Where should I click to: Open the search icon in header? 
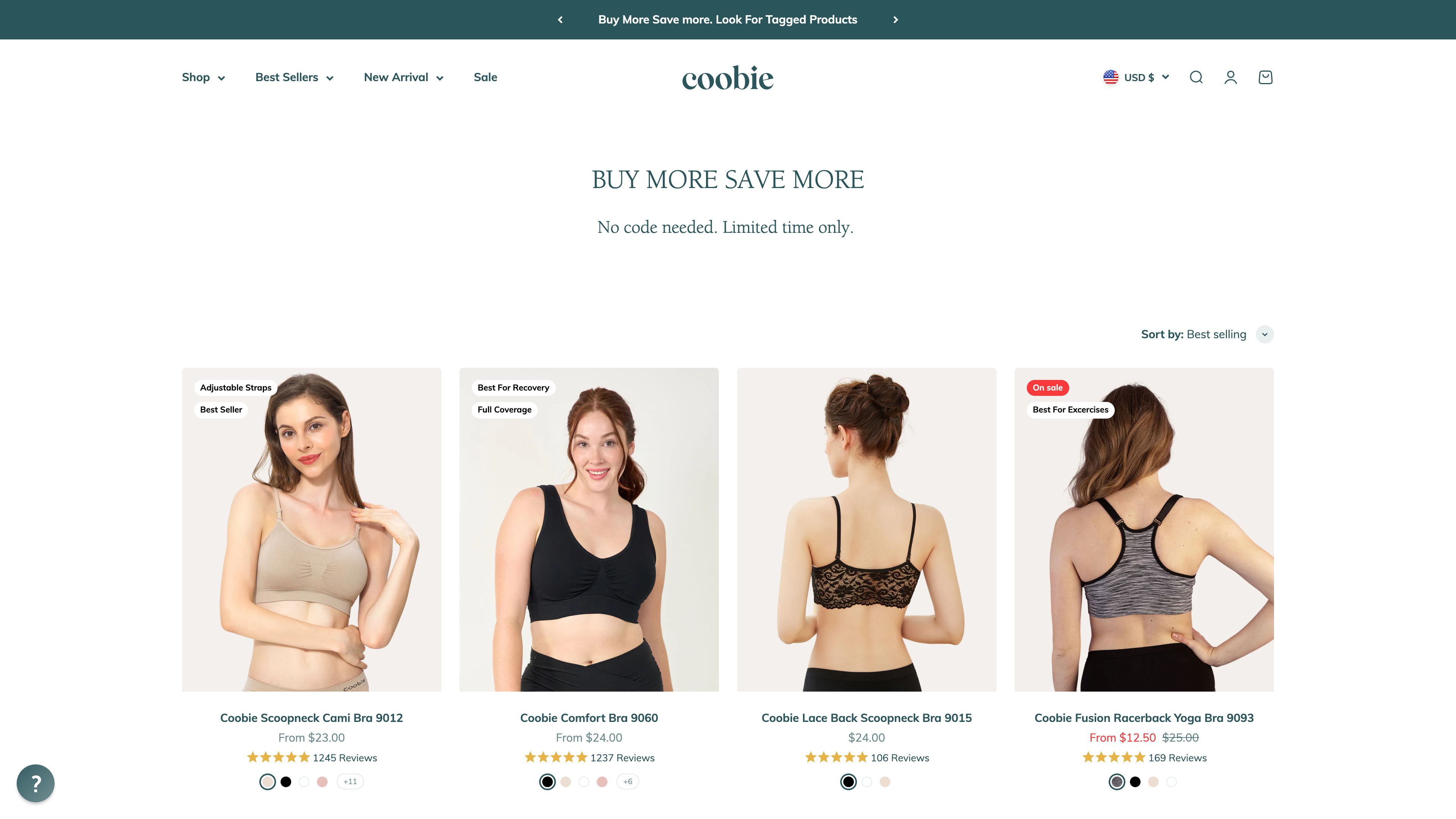point(1196,77)
